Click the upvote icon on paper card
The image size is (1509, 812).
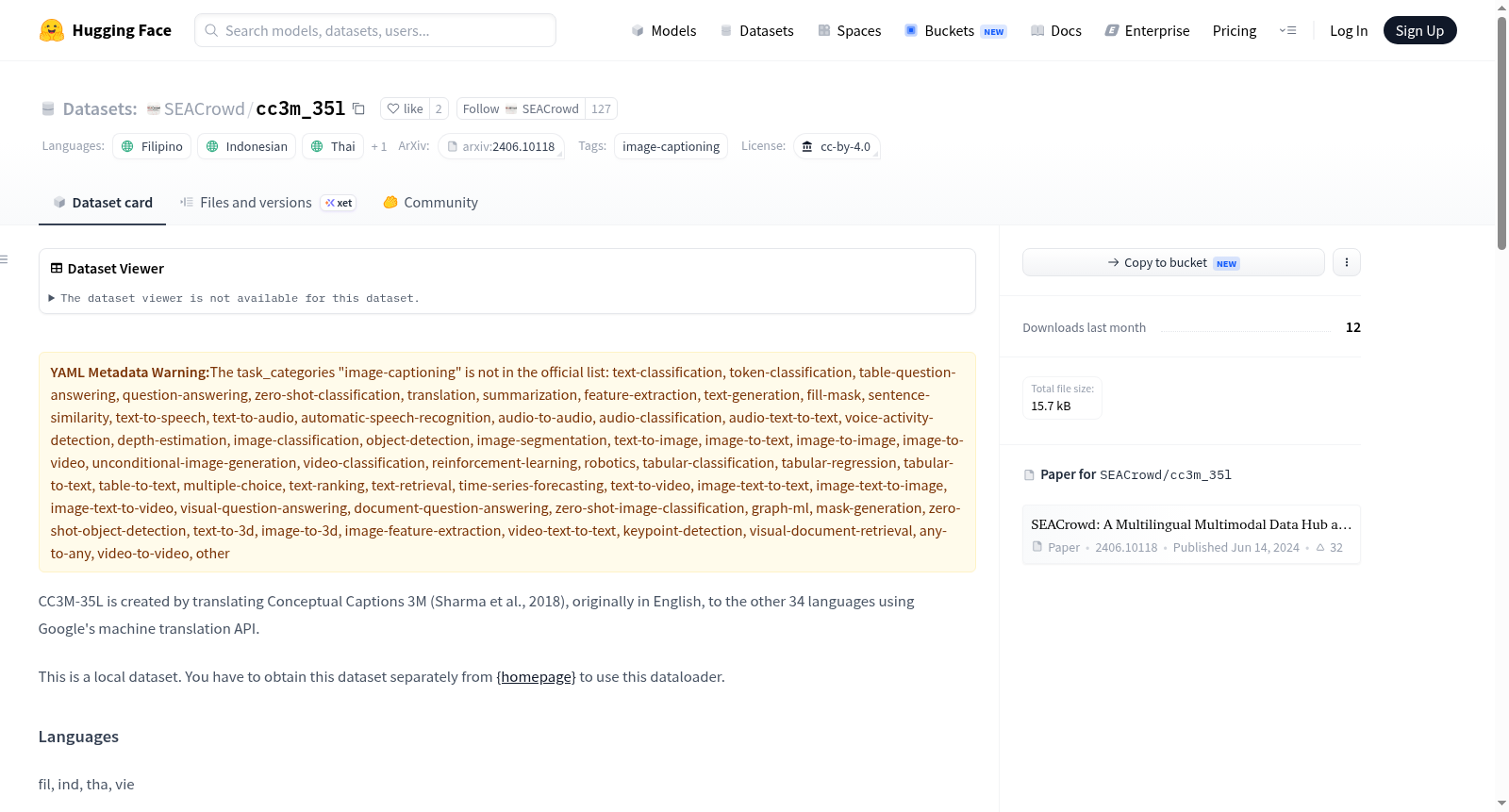click(x=1320, y=547)
